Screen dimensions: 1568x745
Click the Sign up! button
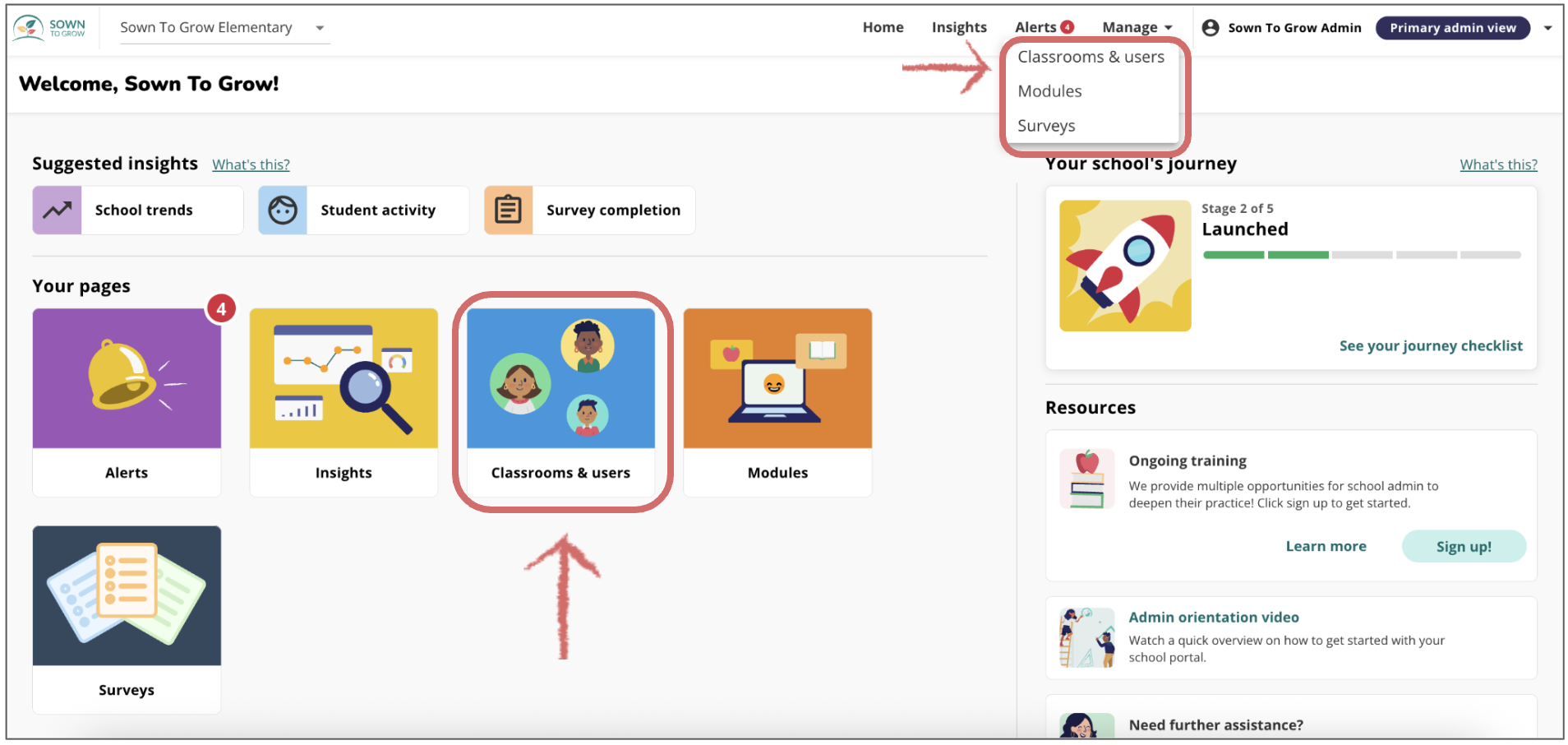1464,547
